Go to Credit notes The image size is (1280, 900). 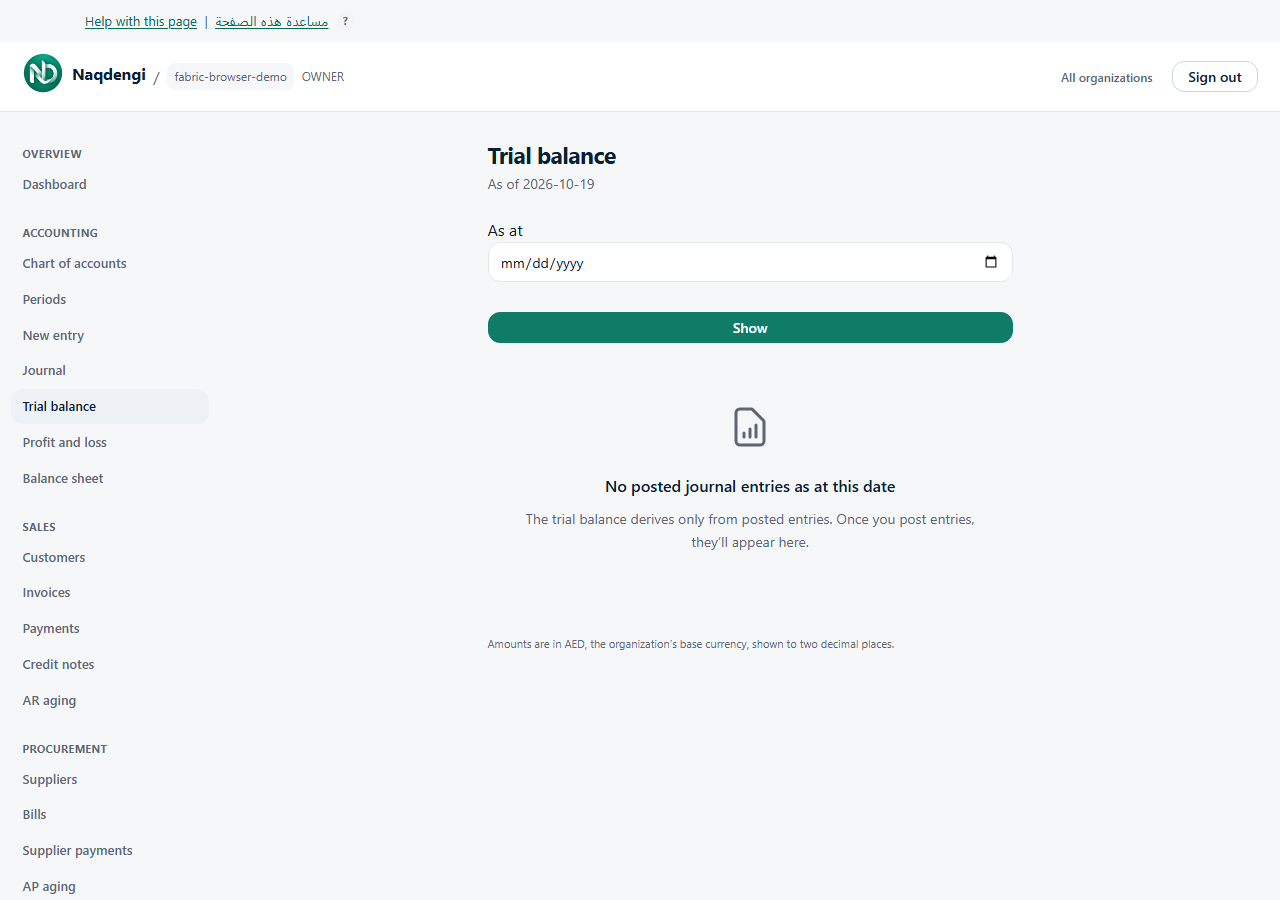[x=58, y=664]
